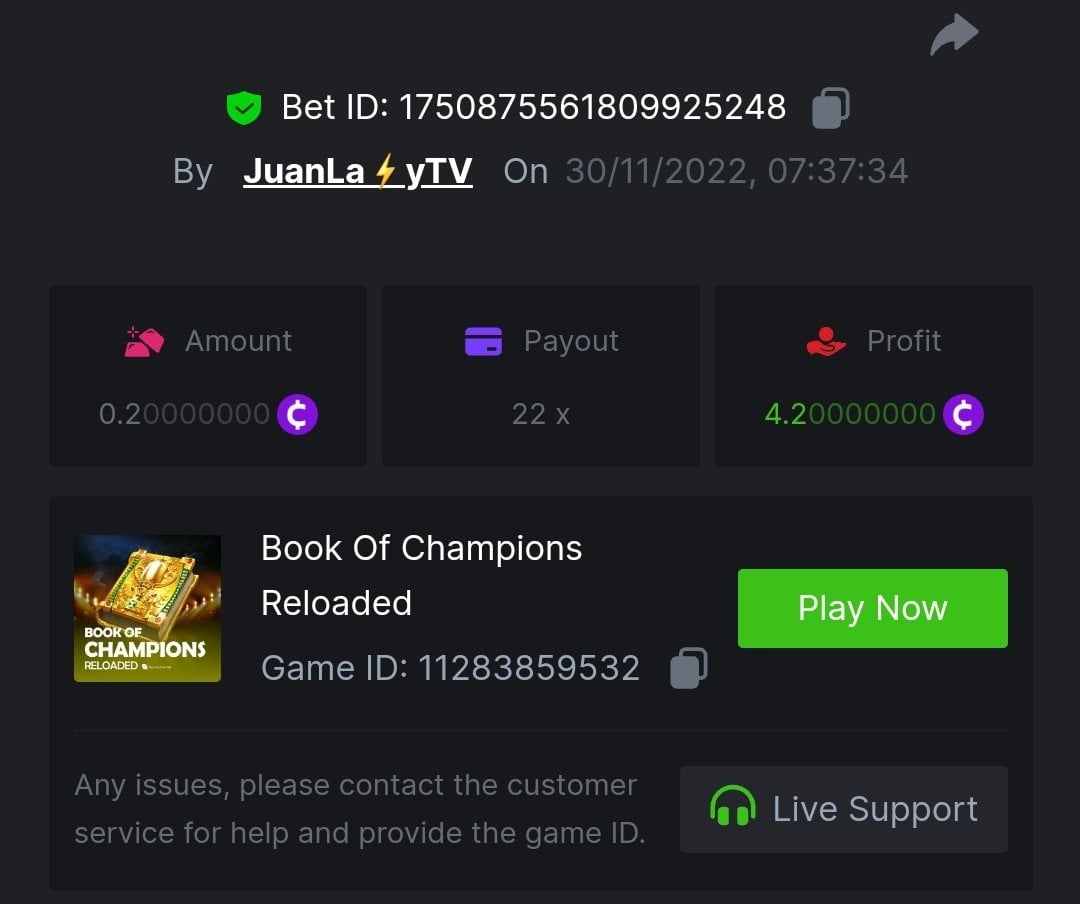This screenshot has height=904, width=1080.
Task: Open the JuanLa yTV user profile link
Action: tap(357, 171)
